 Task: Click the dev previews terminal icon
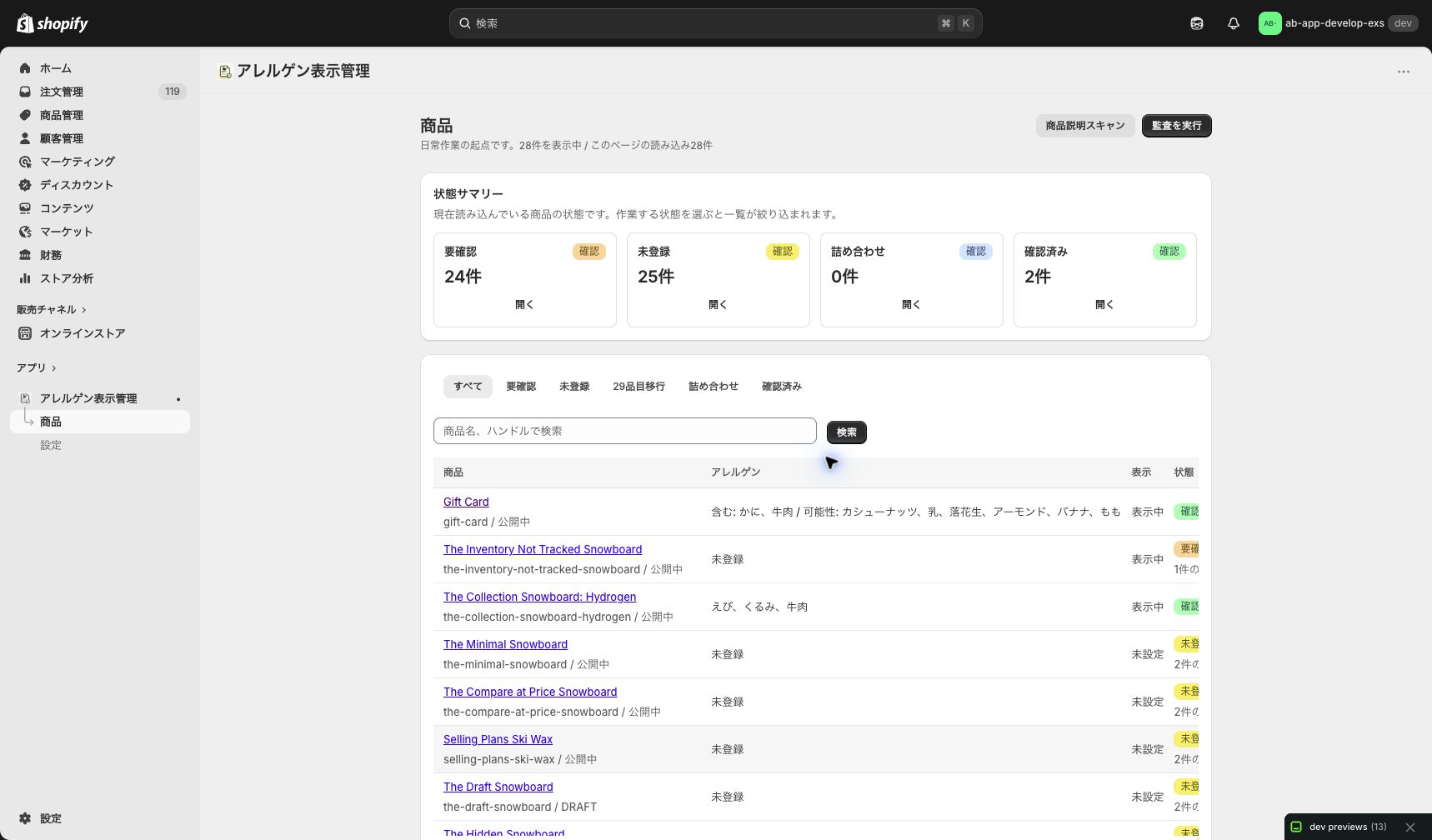pyautogui.click(x=1296, y=827)
